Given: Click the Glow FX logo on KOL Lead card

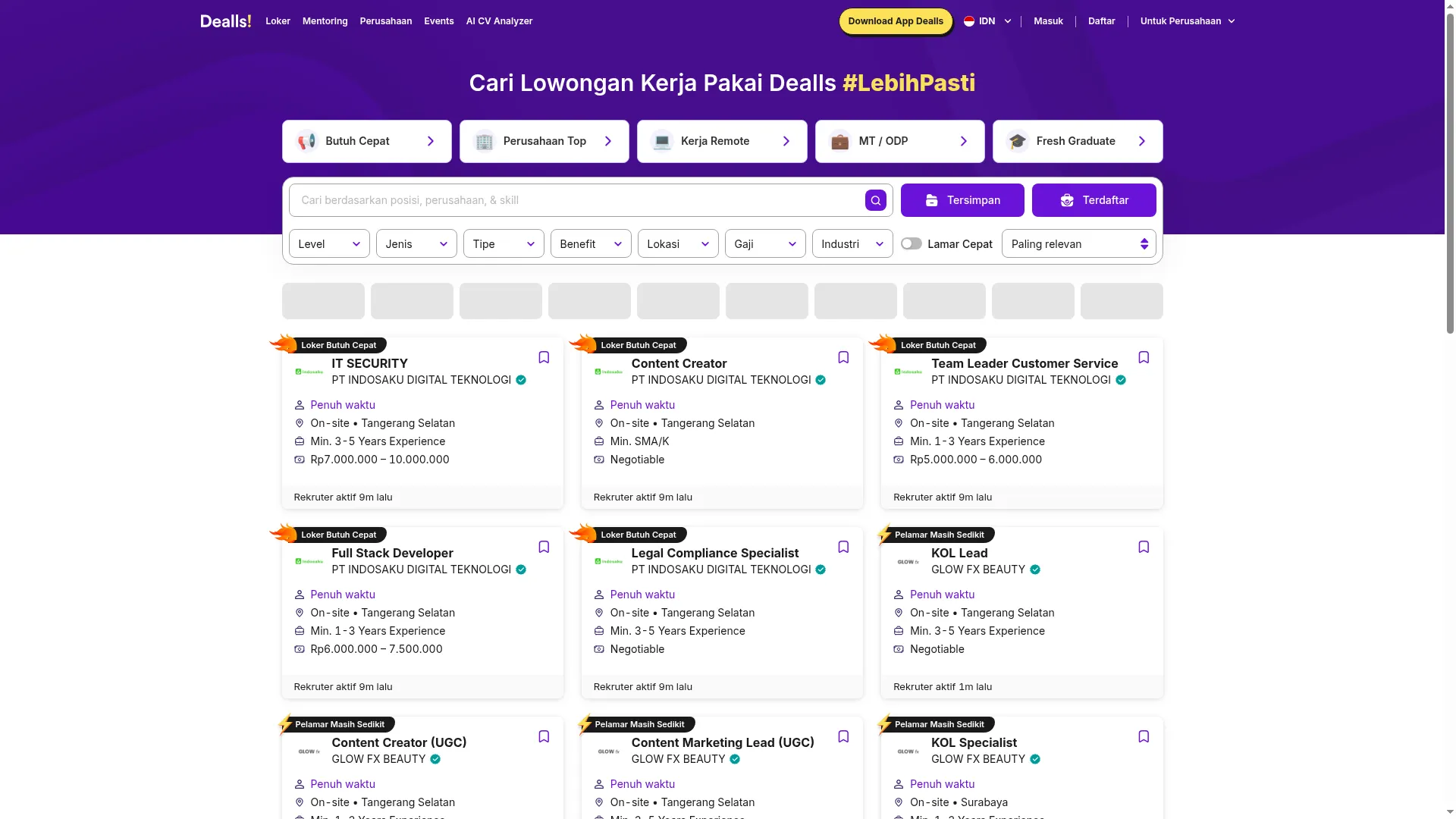Looking at the screenshot, I should tap(908, 562).
